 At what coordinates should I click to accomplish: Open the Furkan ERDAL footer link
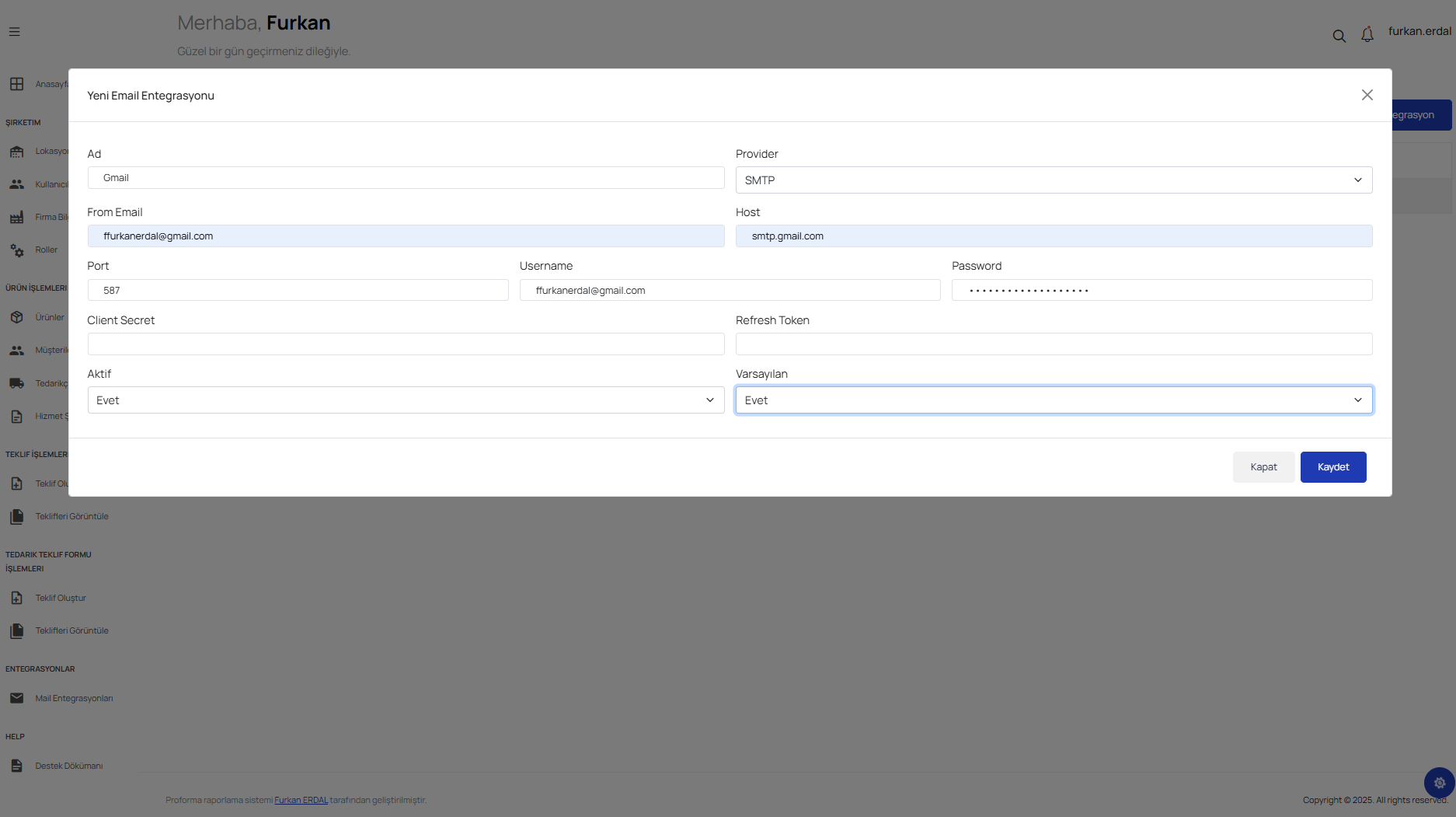(301, 800)
